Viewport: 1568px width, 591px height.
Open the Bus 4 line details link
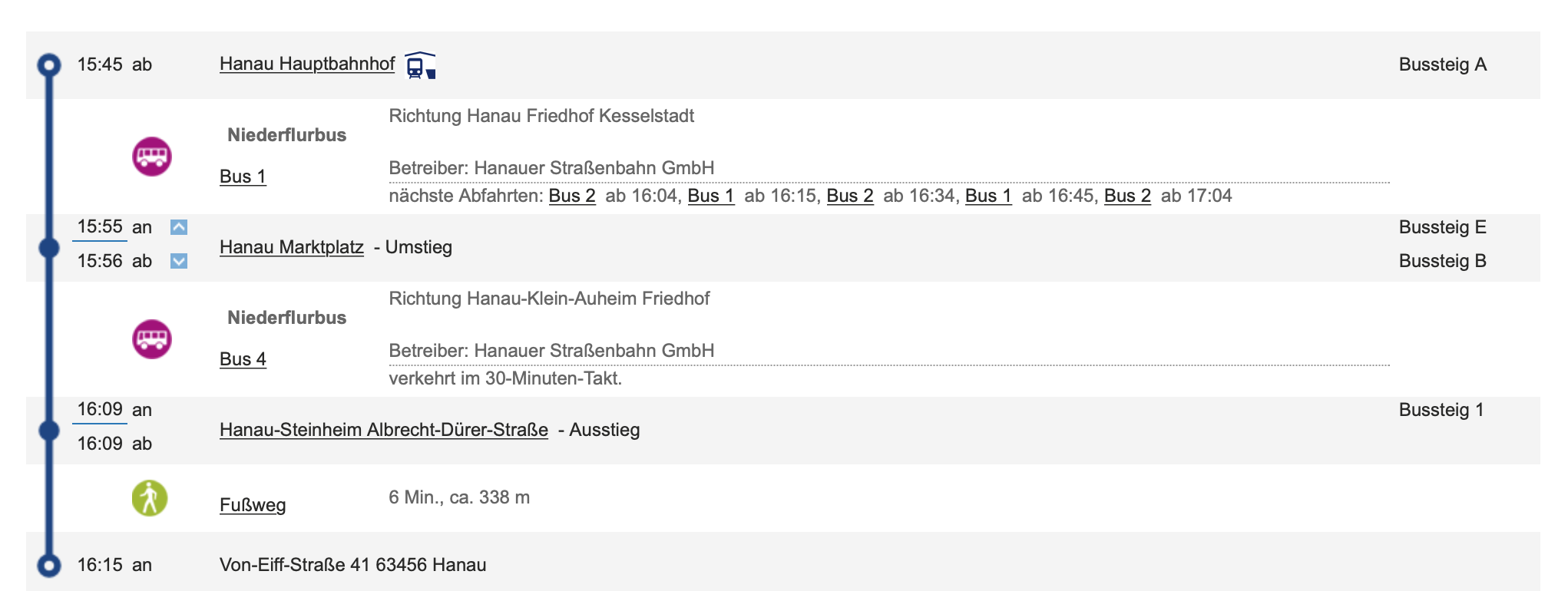[243, 359]
